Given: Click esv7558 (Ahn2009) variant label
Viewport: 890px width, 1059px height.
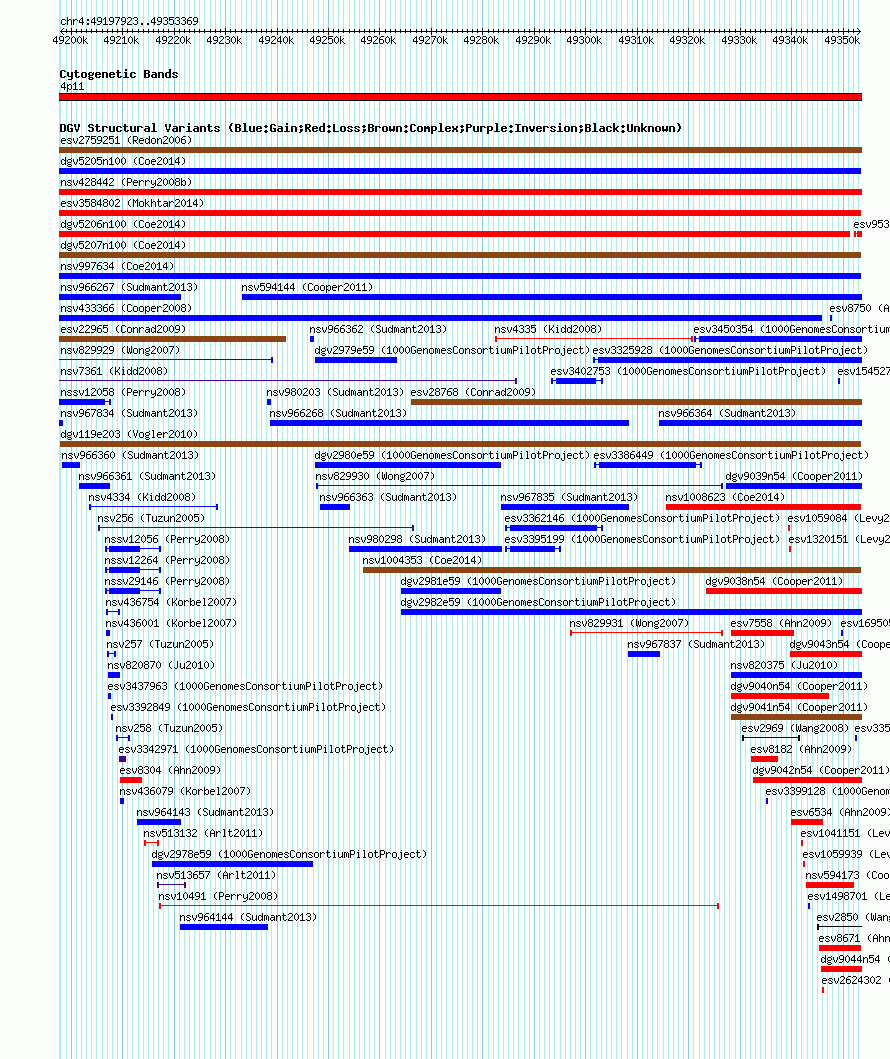Looking at the screenshot, I should (781, 622).
